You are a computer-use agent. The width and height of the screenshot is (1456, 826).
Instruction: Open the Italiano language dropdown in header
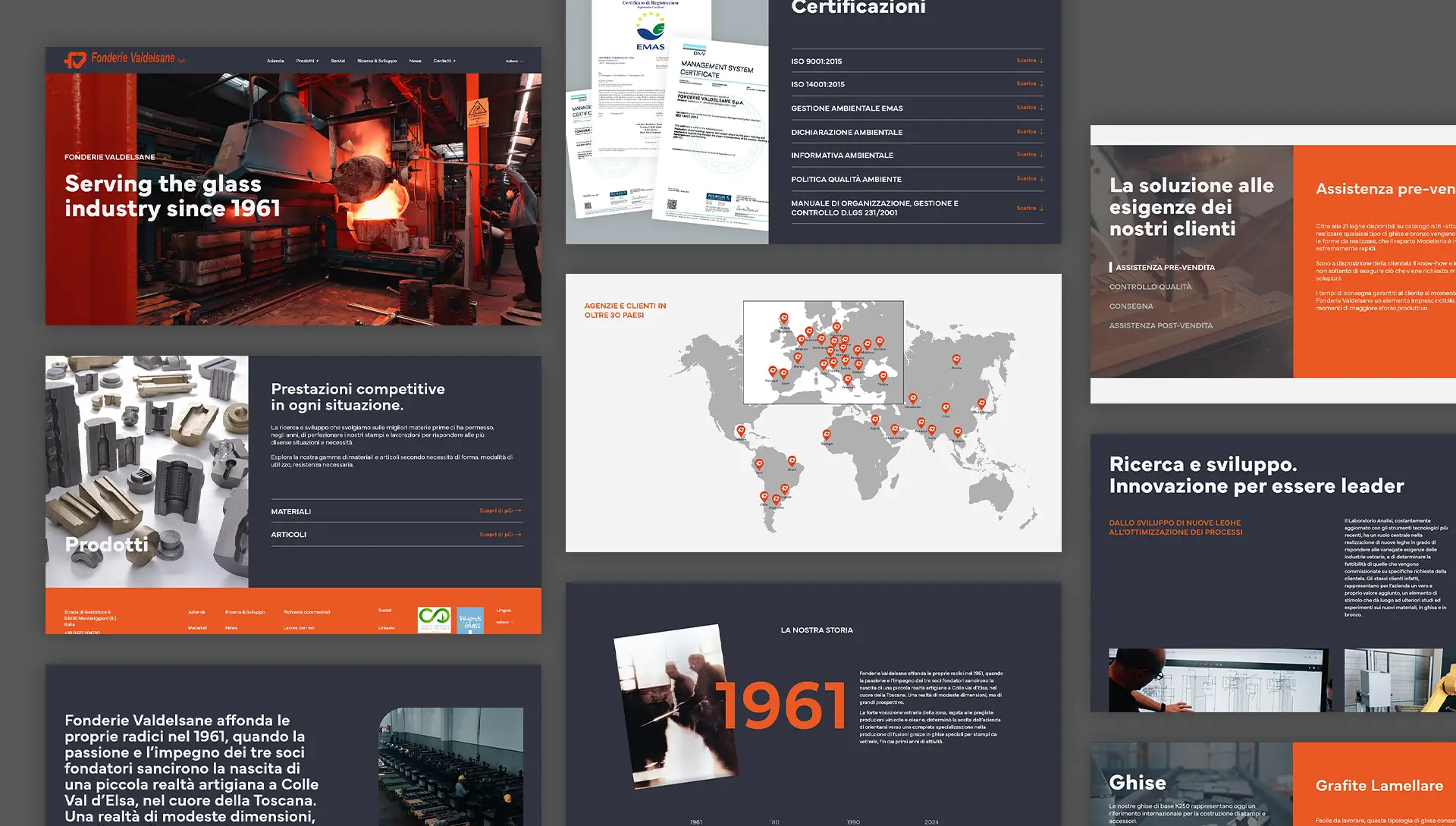(x=514, y=61)
